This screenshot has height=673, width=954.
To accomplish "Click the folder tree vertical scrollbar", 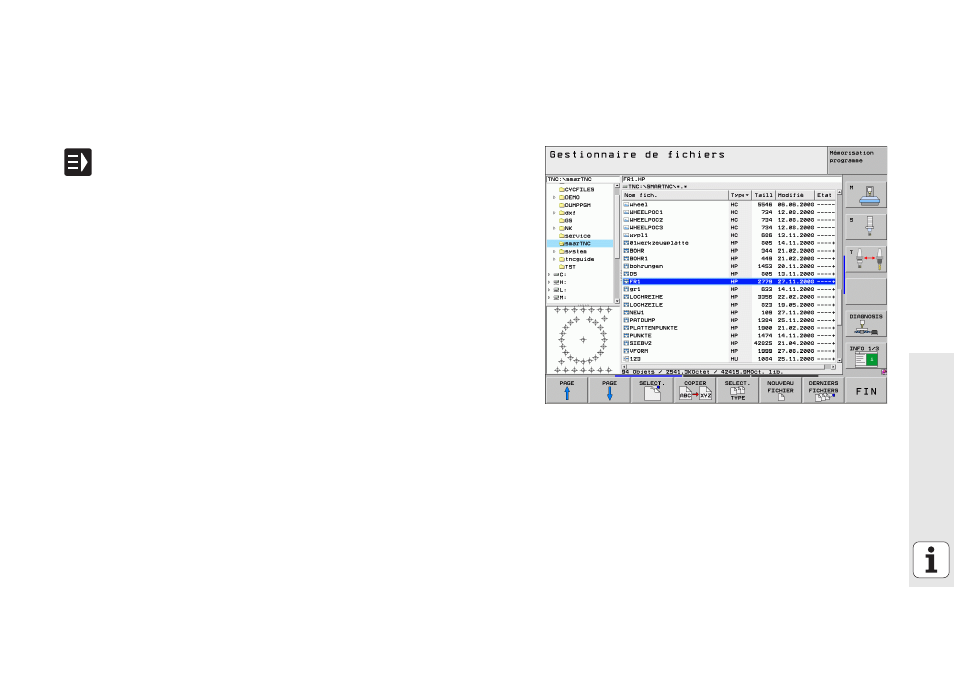I will (617, 243).
